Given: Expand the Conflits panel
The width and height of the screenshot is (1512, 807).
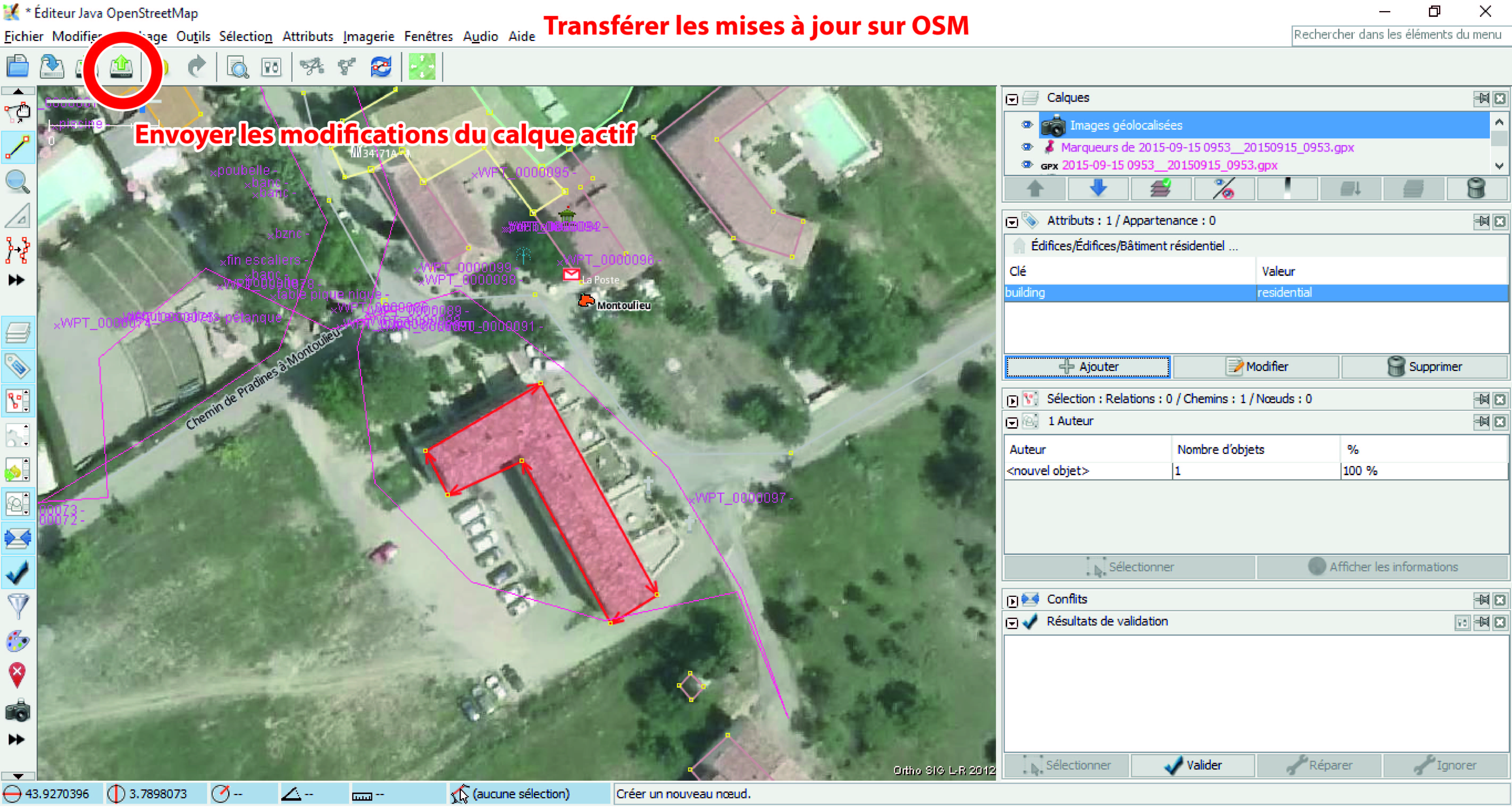Looking at the screenshot, I should 1012,601.
